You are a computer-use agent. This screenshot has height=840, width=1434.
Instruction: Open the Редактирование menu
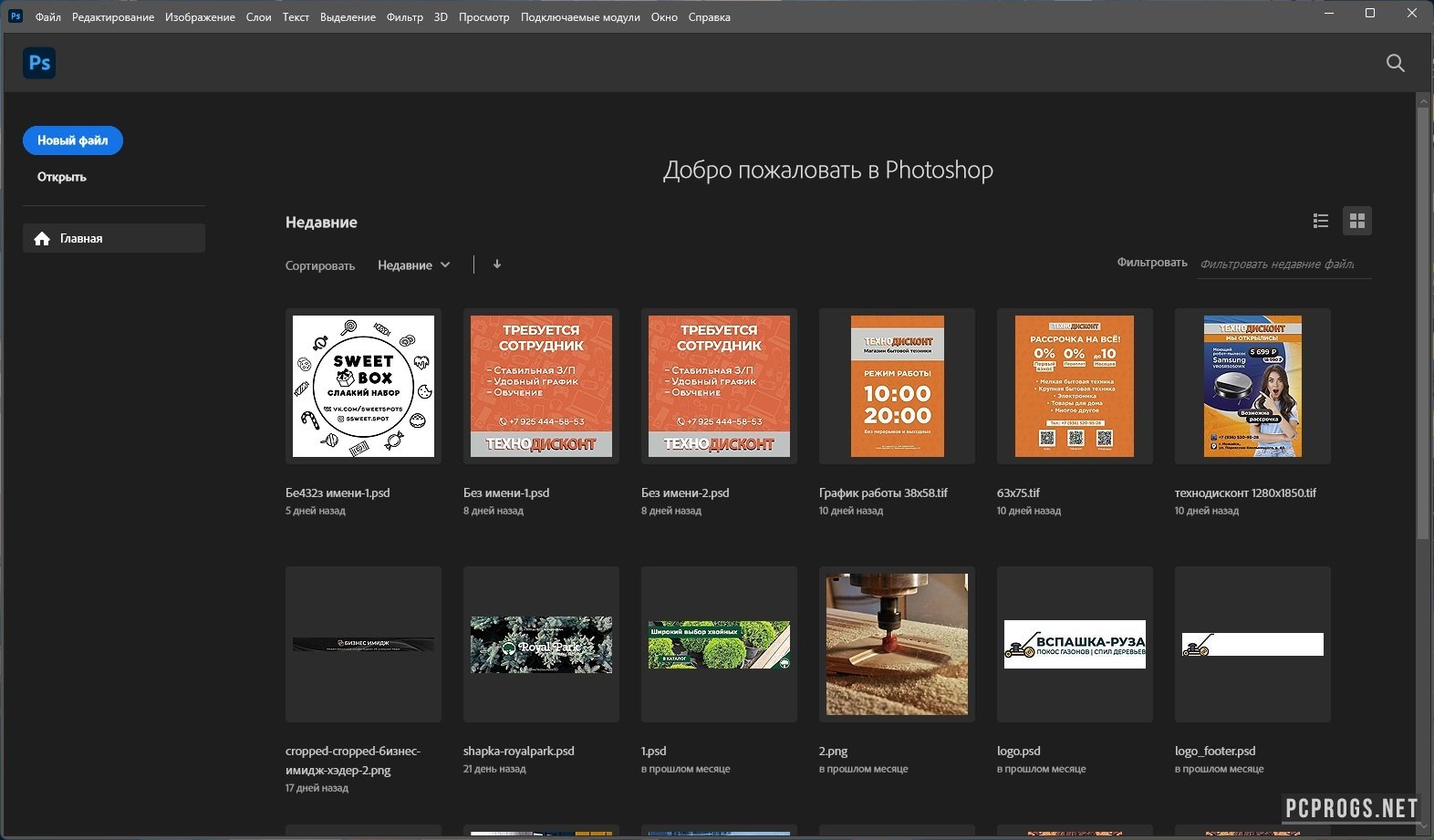click(x=113, y=17)
